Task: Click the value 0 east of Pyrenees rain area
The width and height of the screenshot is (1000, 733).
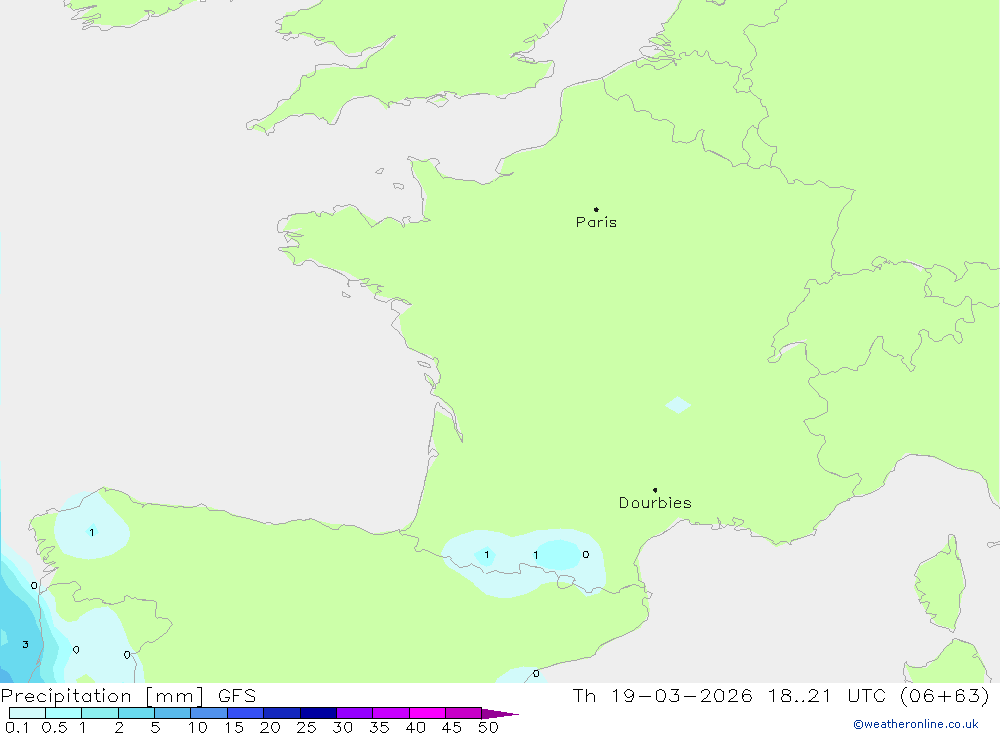Action: [x=585, y=554]
